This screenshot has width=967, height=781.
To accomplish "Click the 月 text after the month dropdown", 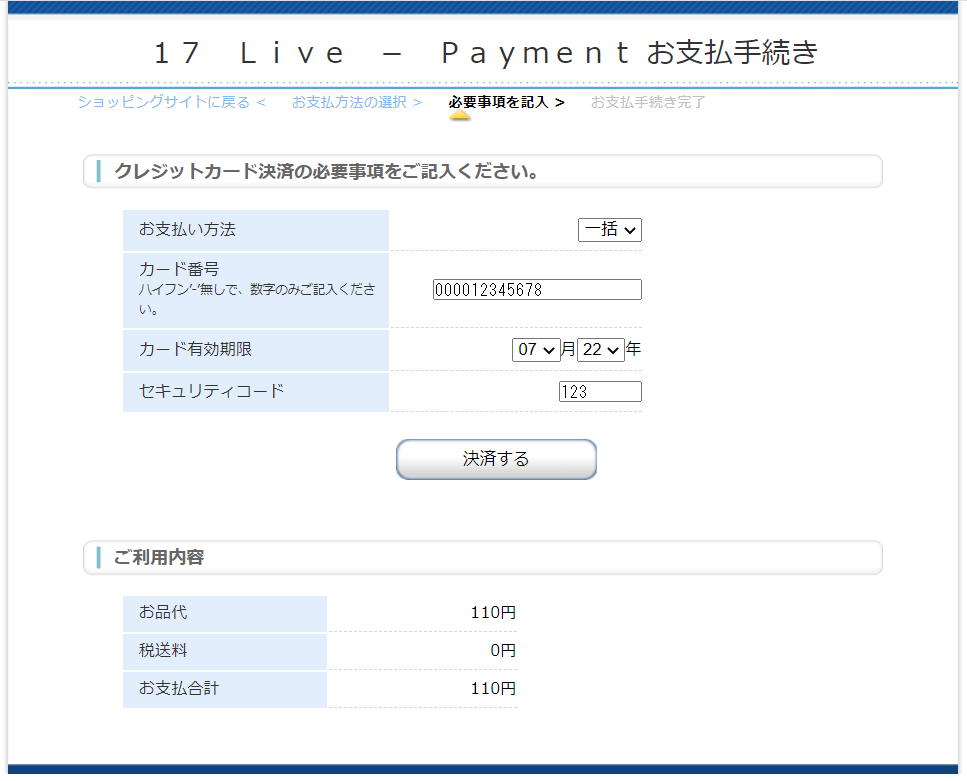I will (568, 350).
